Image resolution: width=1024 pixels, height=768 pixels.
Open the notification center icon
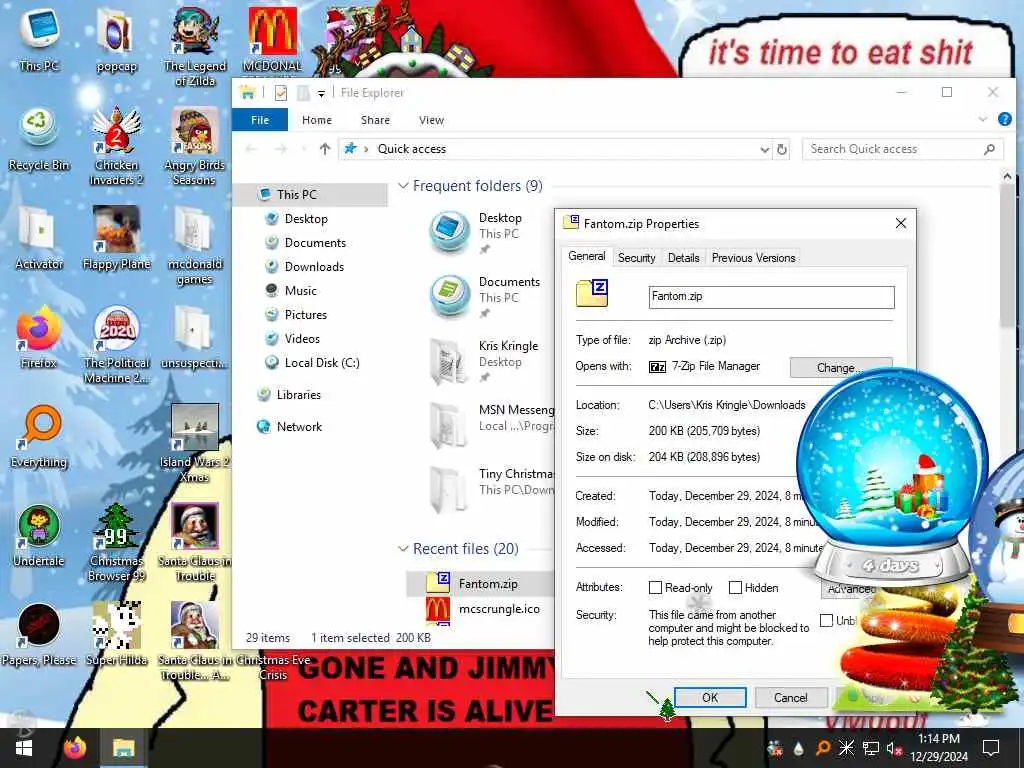tap(991, 748)
